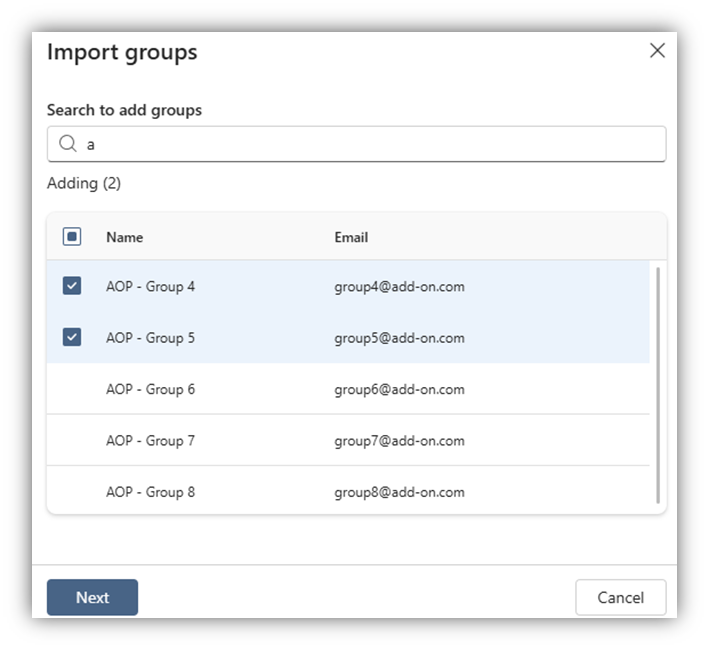Click the Next button
The width and height of the screenshot is (709, 650).
[92, 597]
